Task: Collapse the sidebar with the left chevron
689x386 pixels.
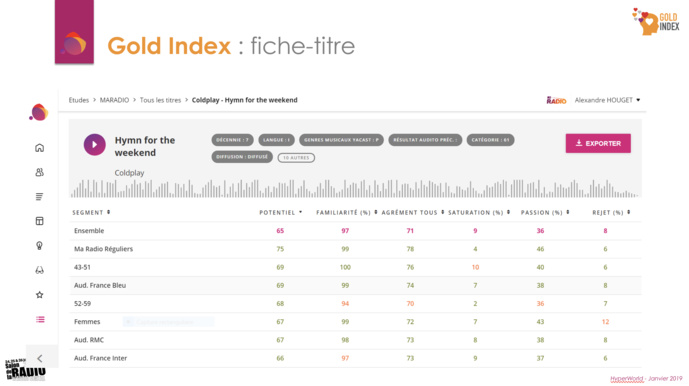Action: coord(40,358)
